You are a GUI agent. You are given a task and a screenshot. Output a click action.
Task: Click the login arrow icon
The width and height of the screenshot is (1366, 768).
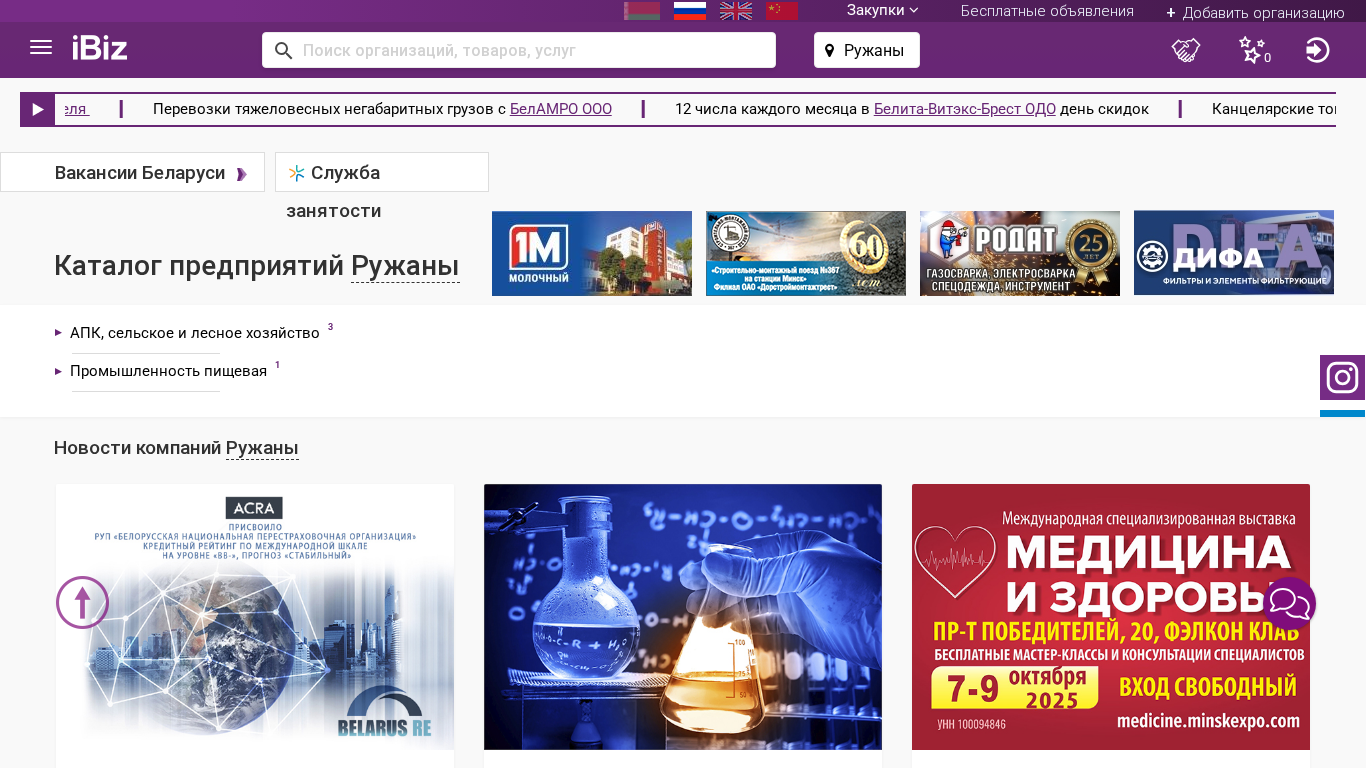(1318, 50)
